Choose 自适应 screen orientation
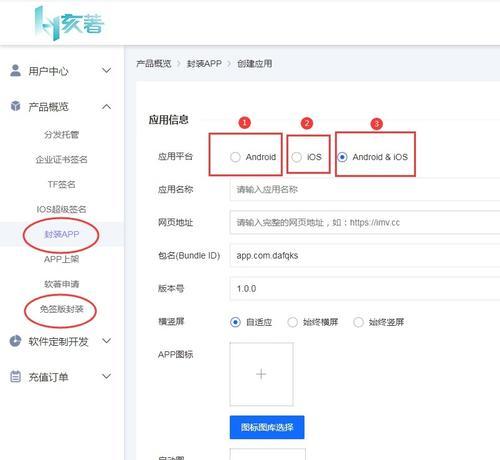Image resolution: width=500 pixels, height=460 pixels. coord(235,322)
